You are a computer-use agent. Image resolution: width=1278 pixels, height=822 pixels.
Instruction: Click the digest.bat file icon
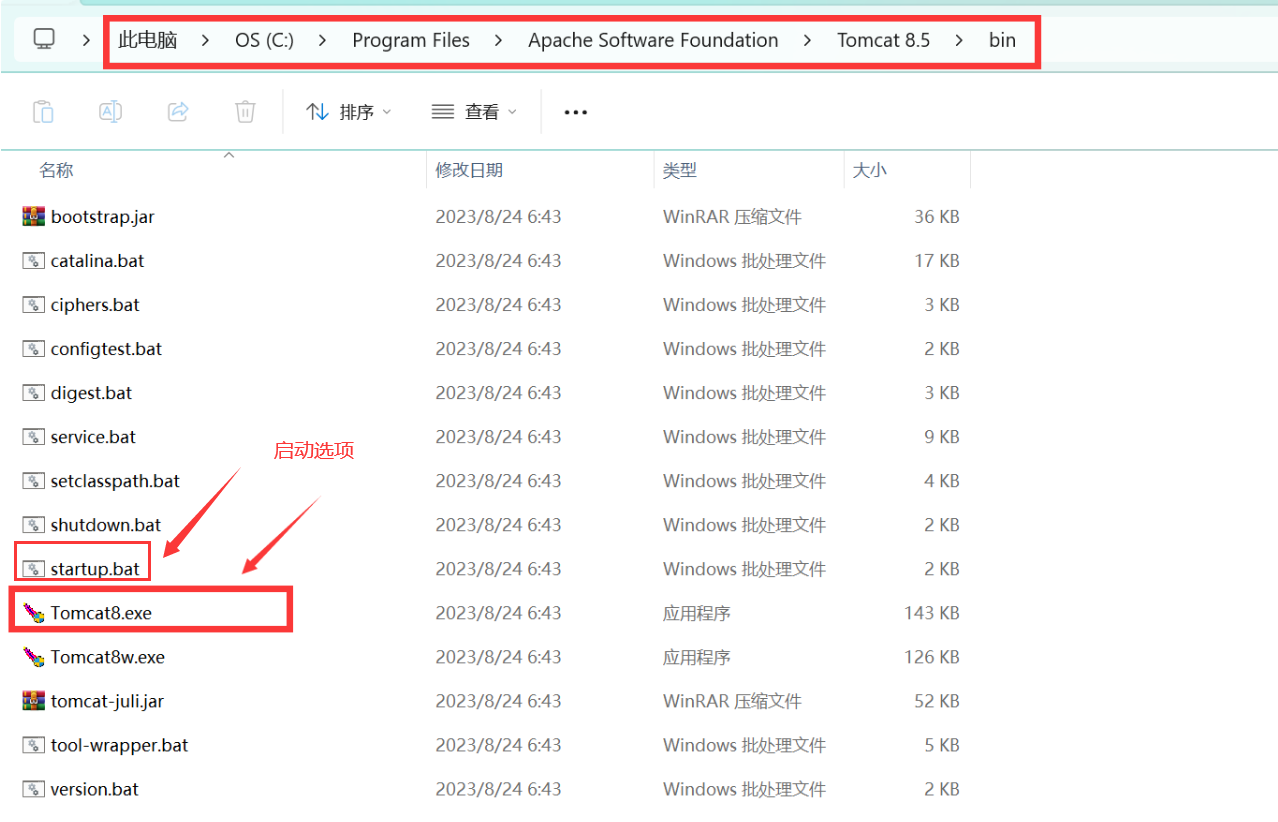(34, 392)
